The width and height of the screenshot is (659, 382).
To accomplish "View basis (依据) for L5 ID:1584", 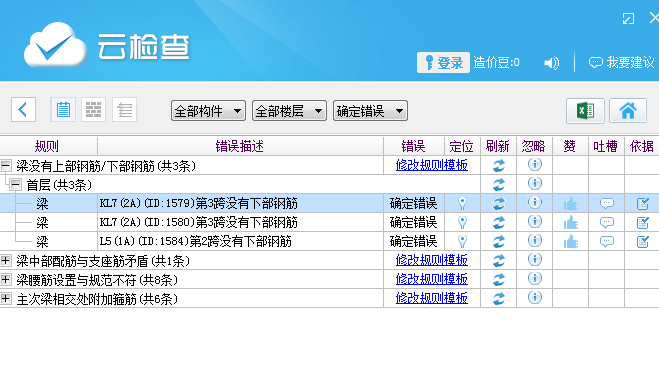I will click(x=643, y=242).
